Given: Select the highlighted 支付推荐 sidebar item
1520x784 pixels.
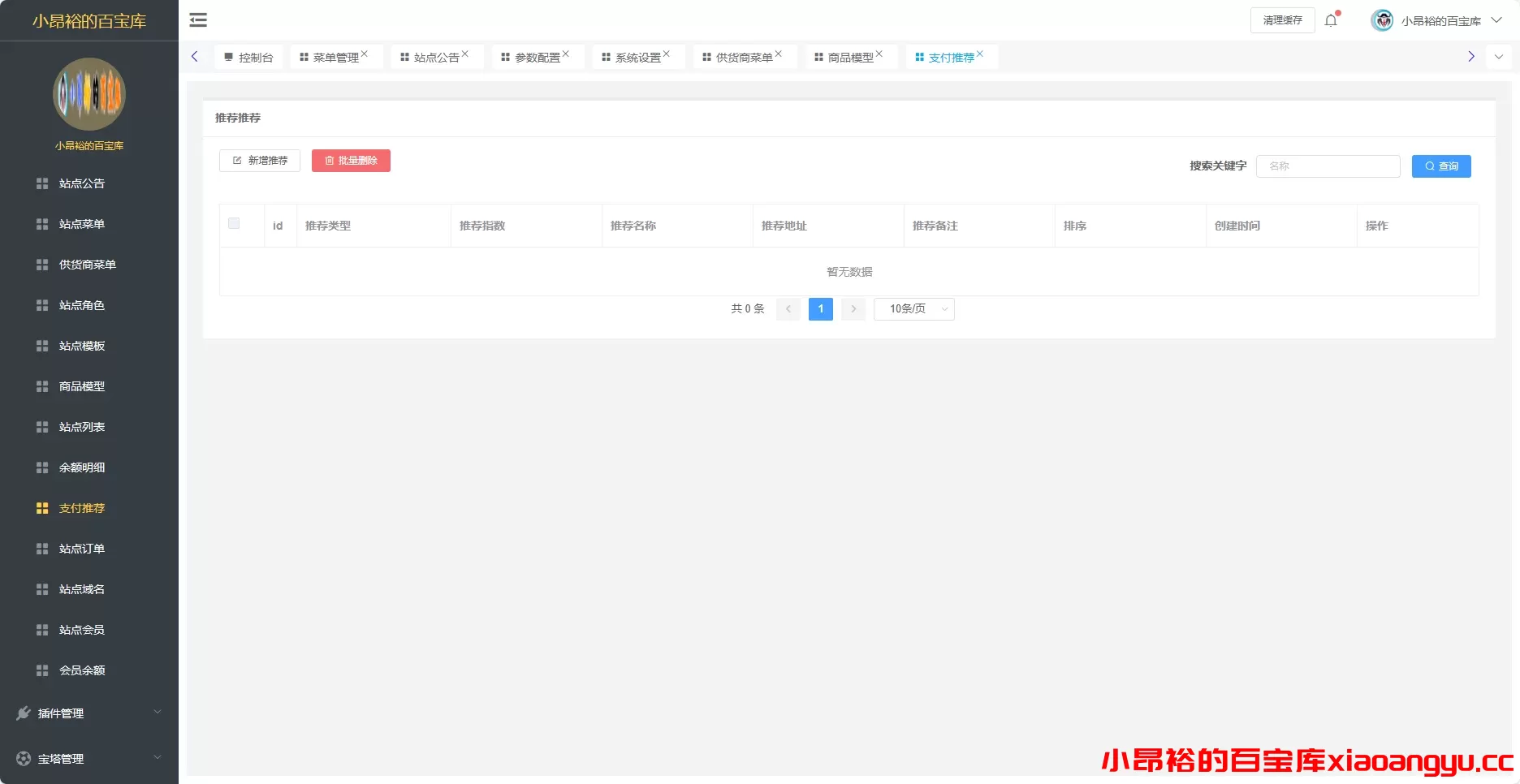Looking at the screenshot, I should coord(81,508).
